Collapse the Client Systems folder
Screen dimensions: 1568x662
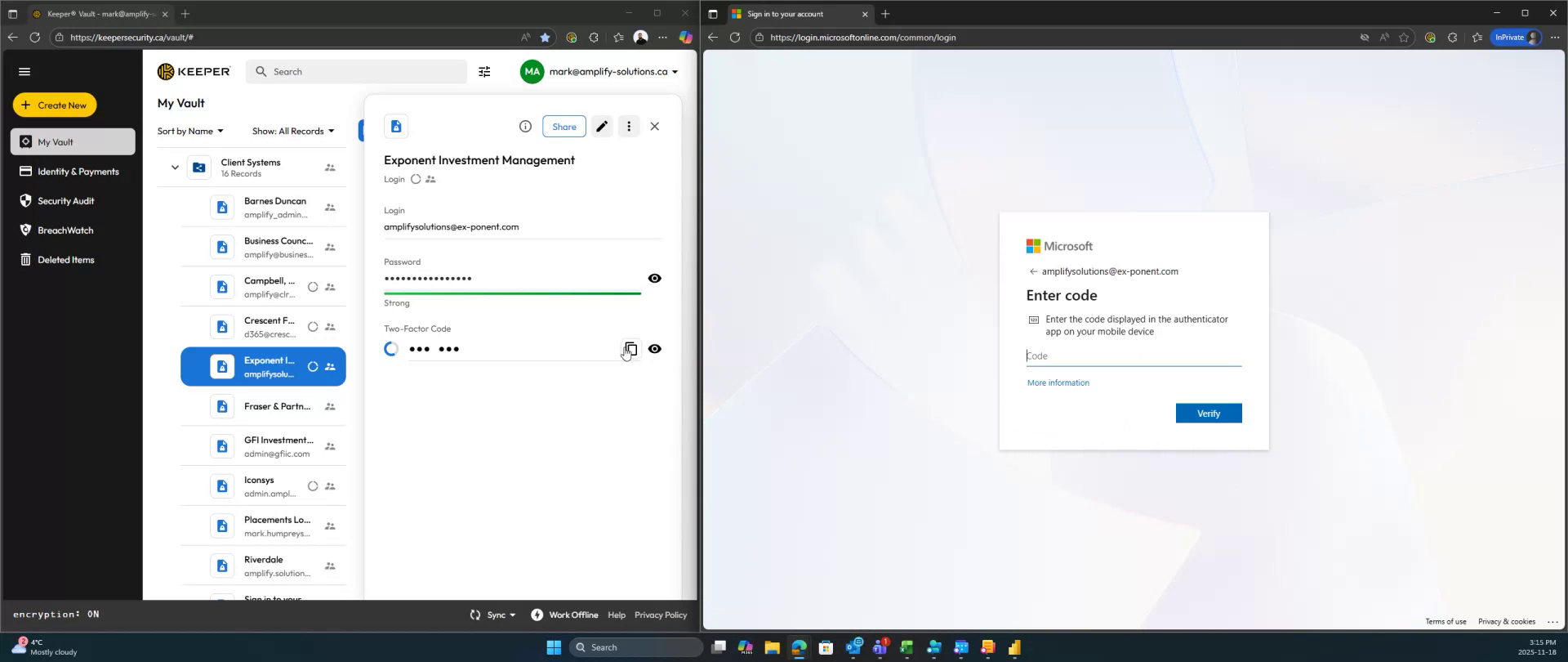tap(175, 168)
